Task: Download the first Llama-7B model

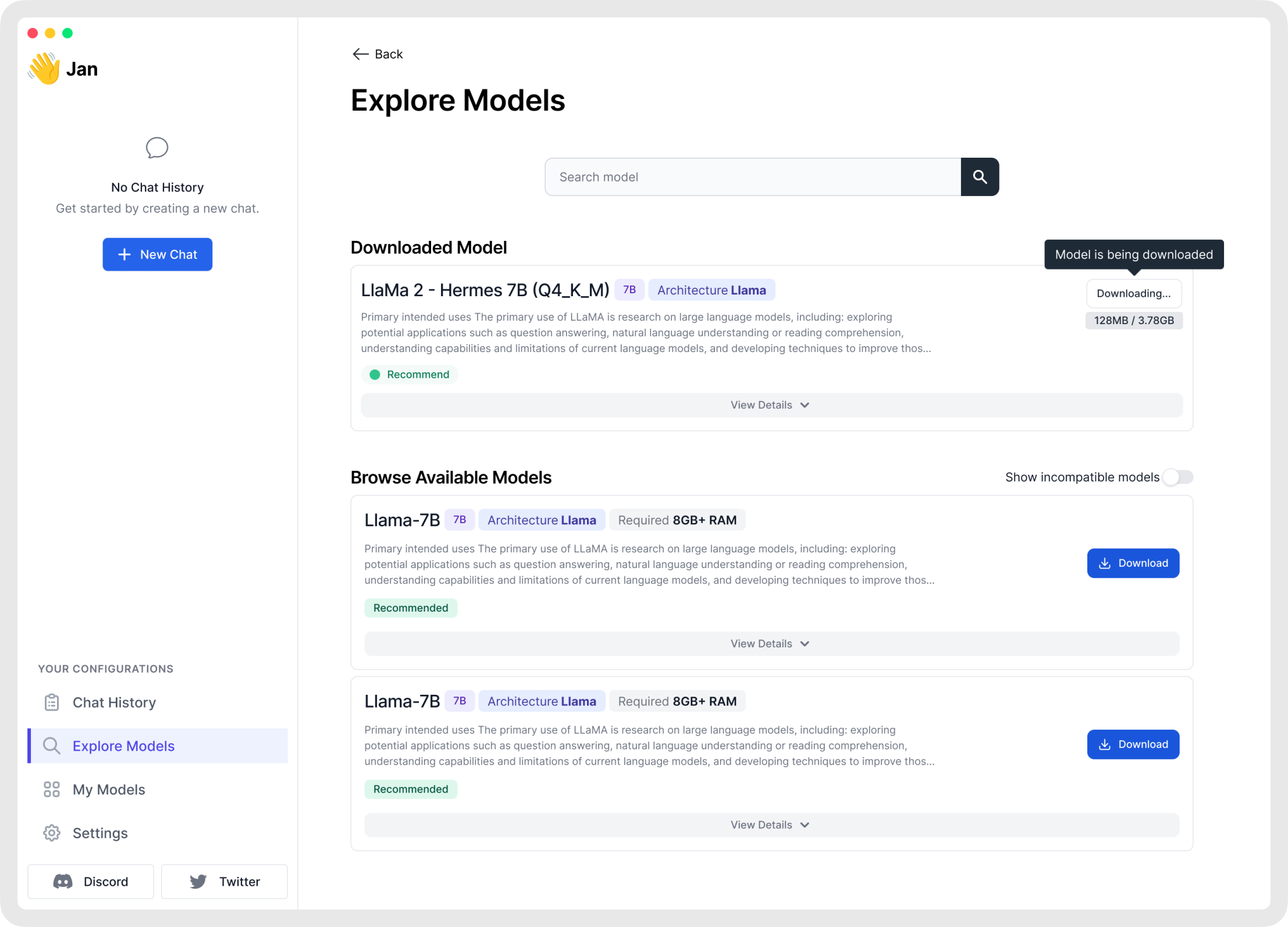Action: (x=1133, y=563)
